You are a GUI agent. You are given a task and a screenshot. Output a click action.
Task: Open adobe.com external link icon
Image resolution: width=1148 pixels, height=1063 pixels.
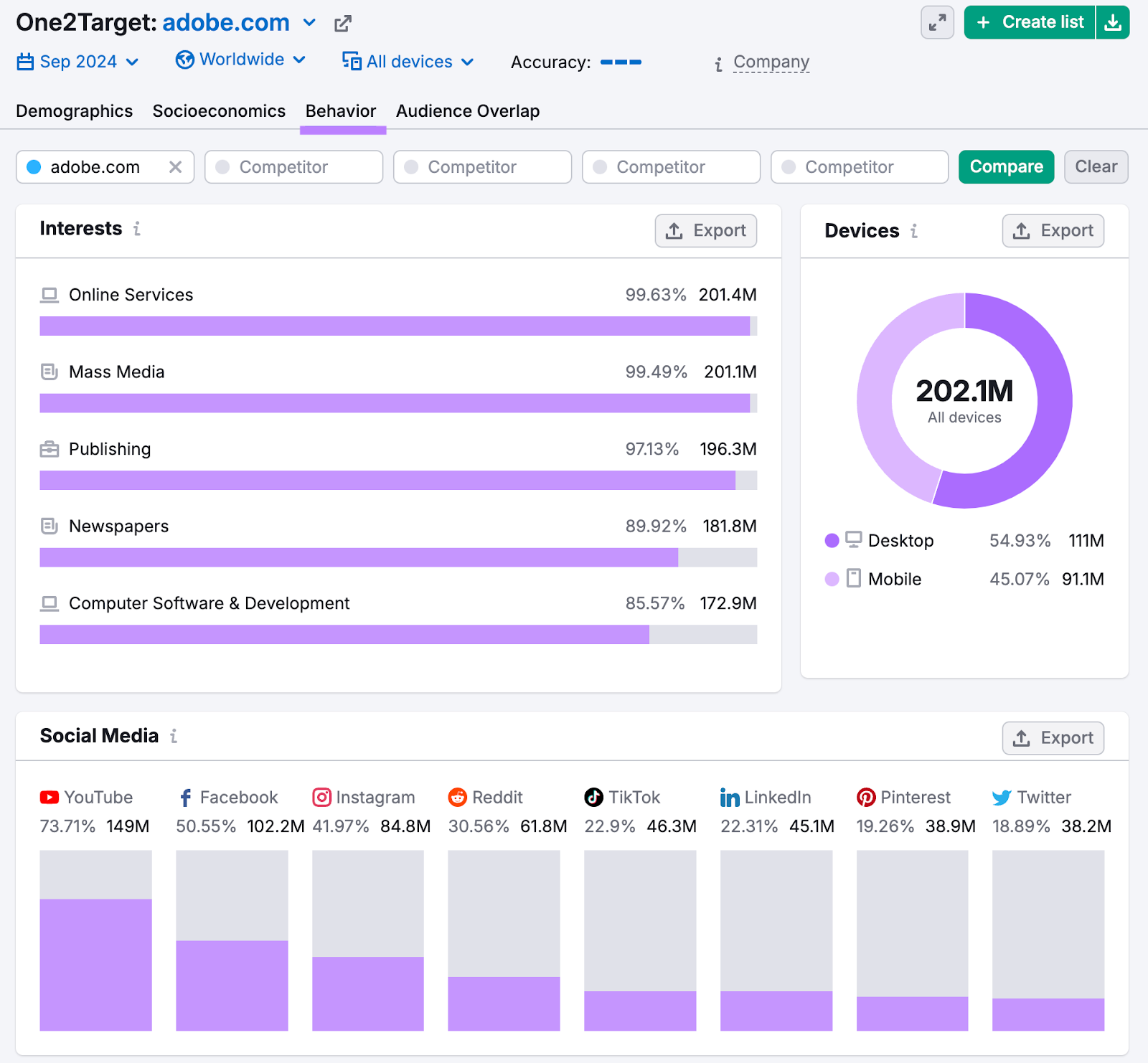tap(343, 24)
